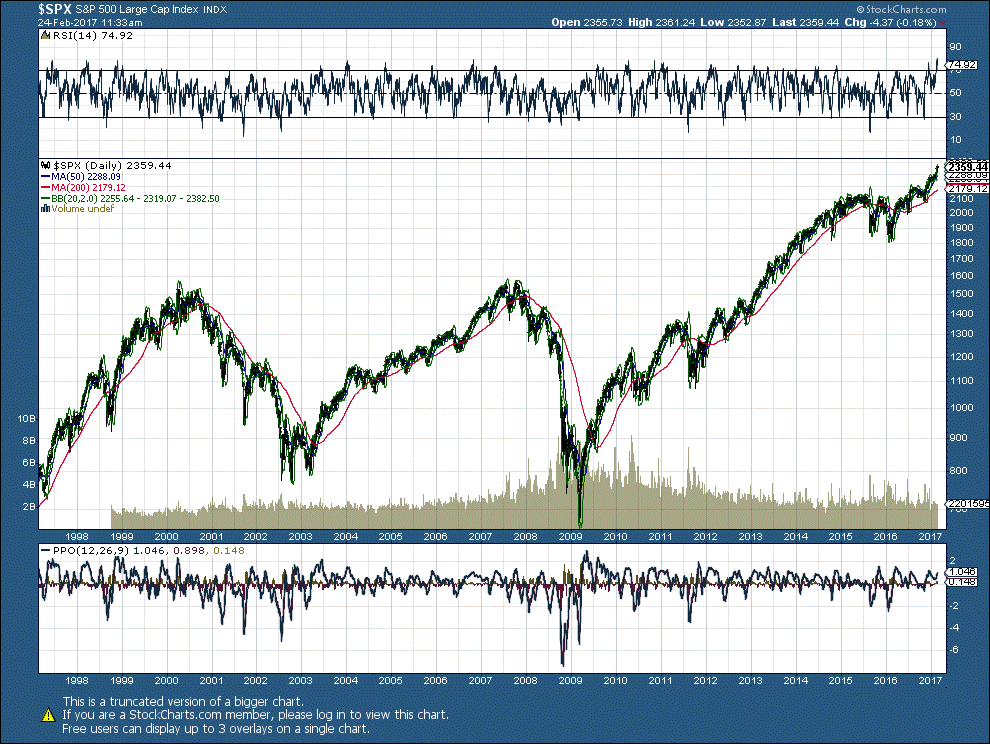
Task: Click the 90 level on RSI axis
Action: (955, 47)
